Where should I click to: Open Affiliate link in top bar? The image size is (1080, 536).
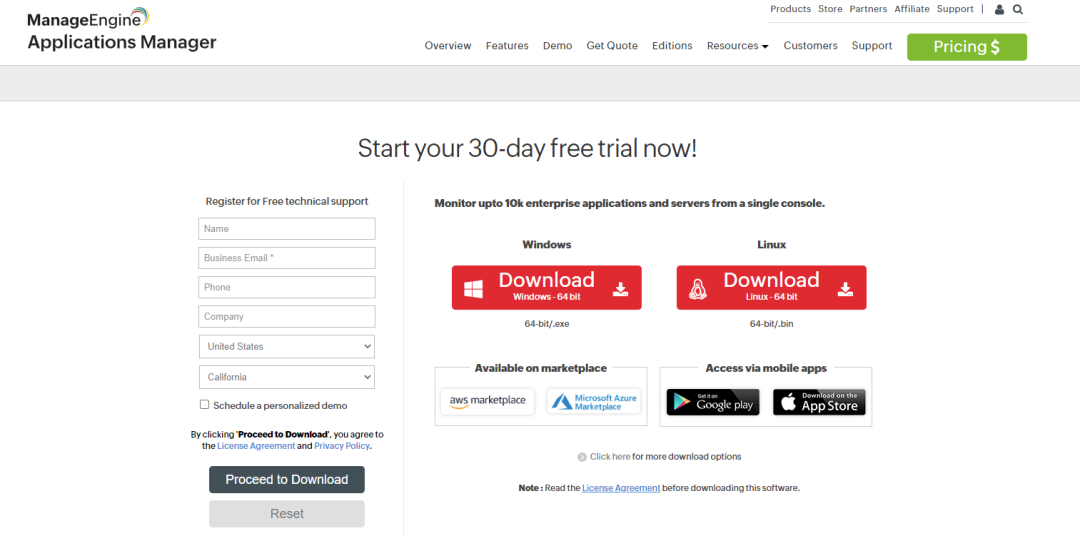coord(912,9)
